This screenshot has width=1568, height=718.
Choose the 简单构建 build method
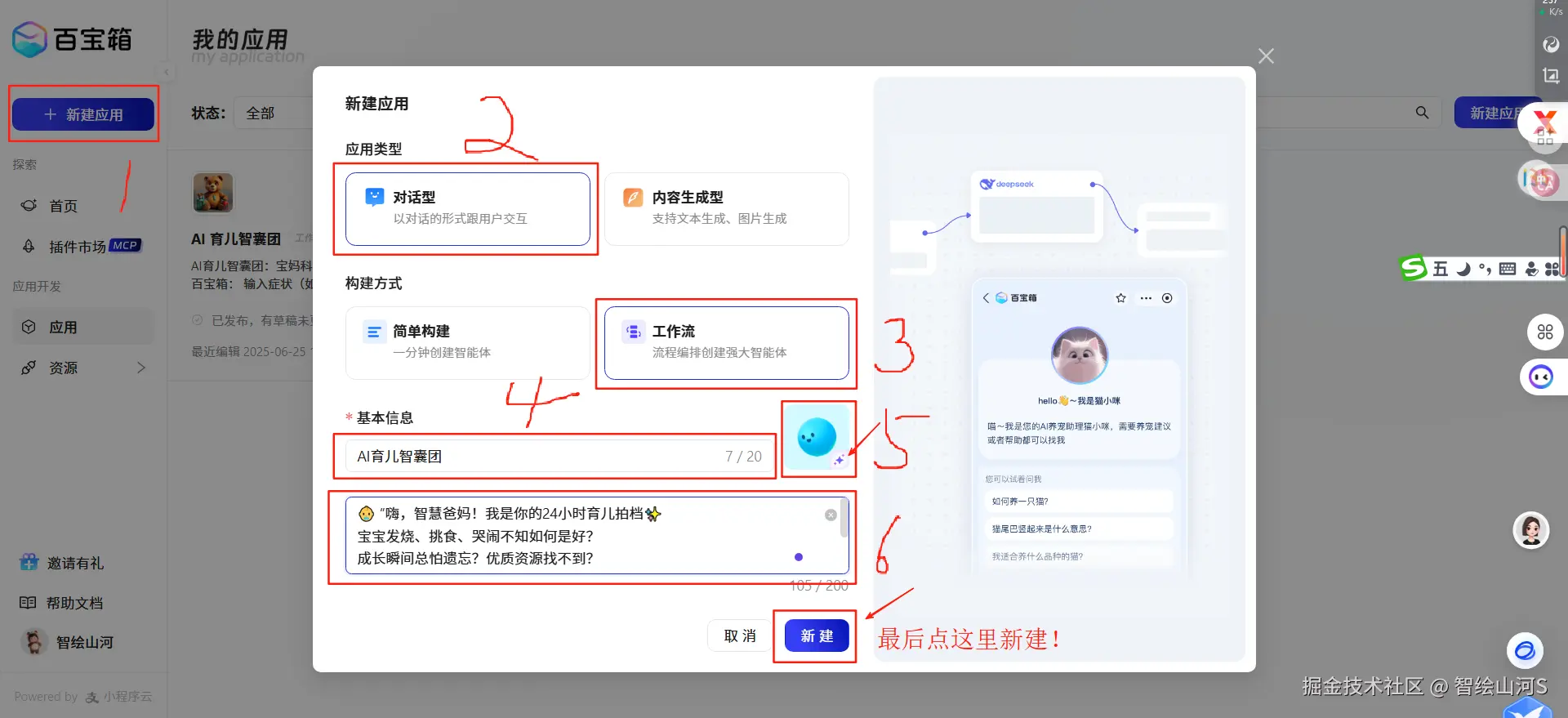(467, 342)
